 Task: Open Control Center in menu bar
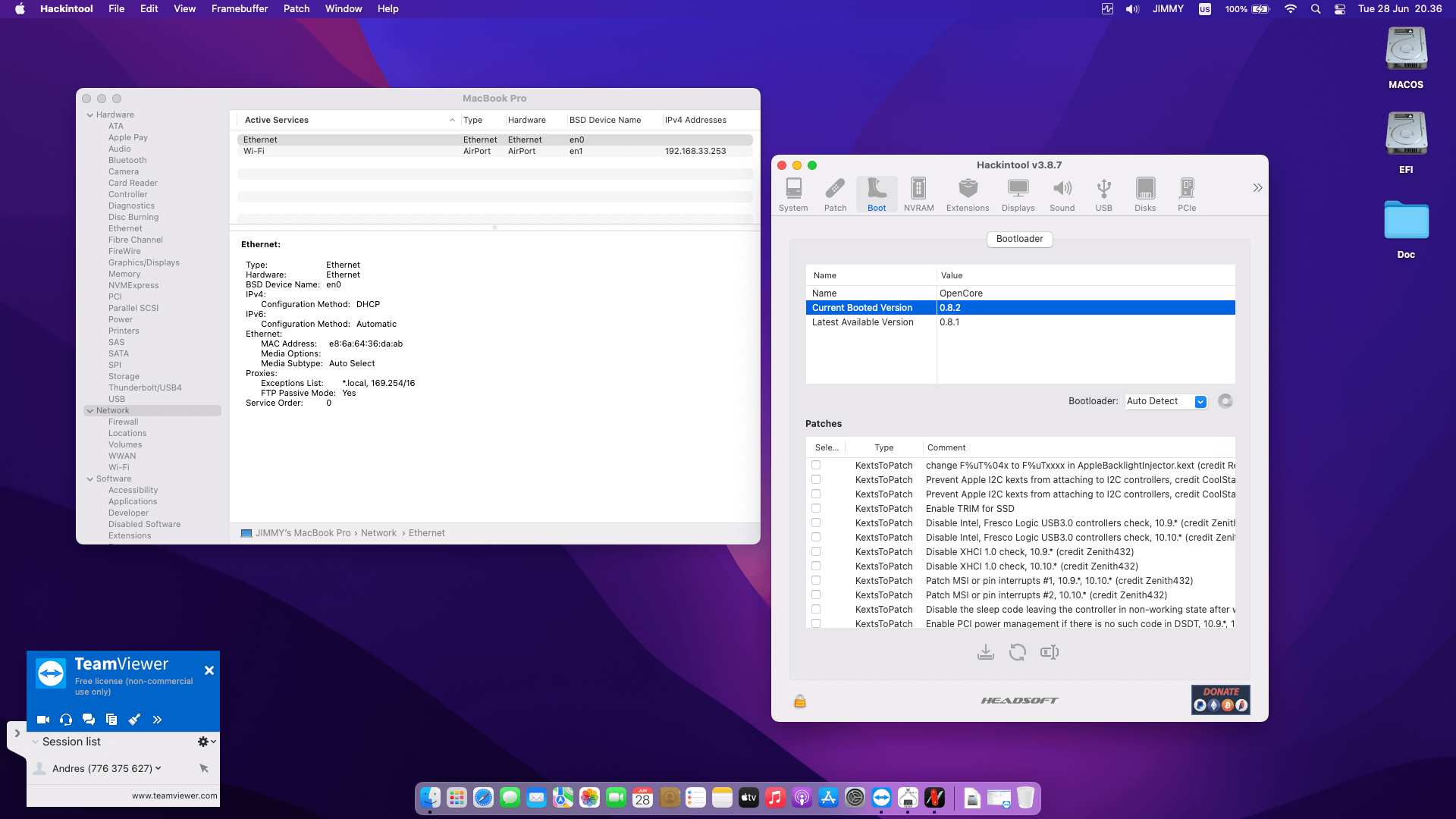pos(1340,9)
